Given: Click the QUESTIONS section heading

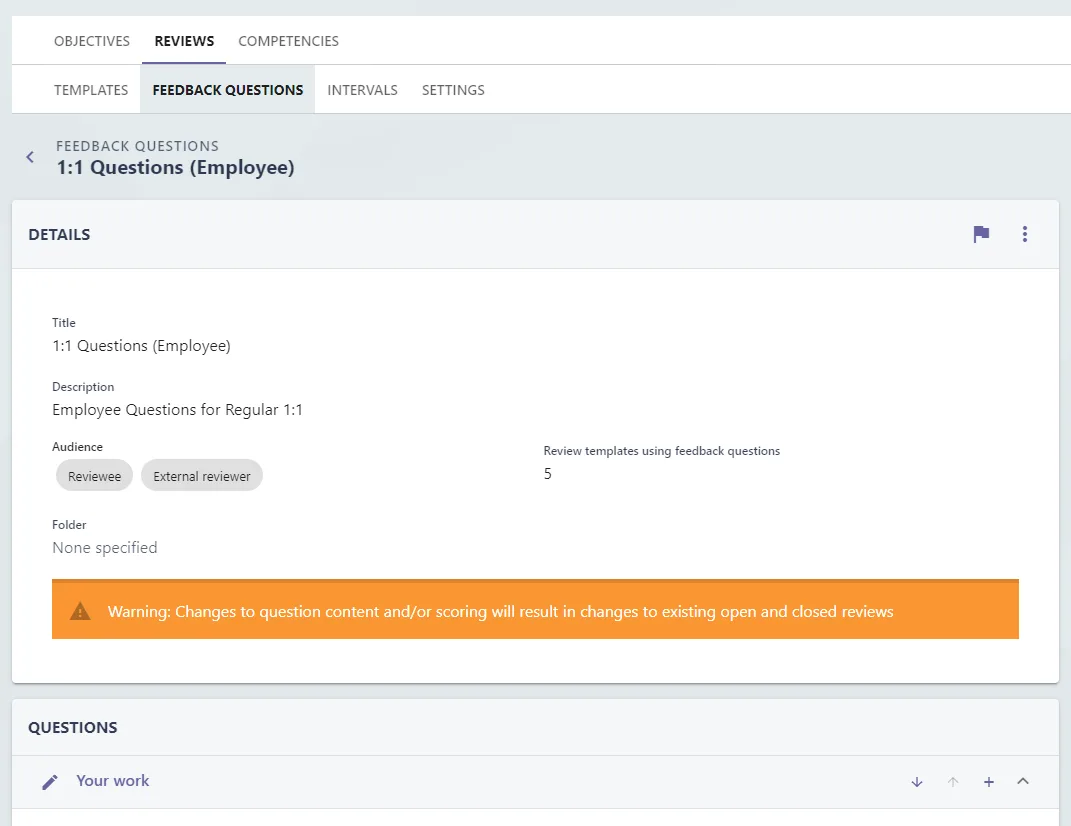Looking at the screenshot, I should coord(72,728).
